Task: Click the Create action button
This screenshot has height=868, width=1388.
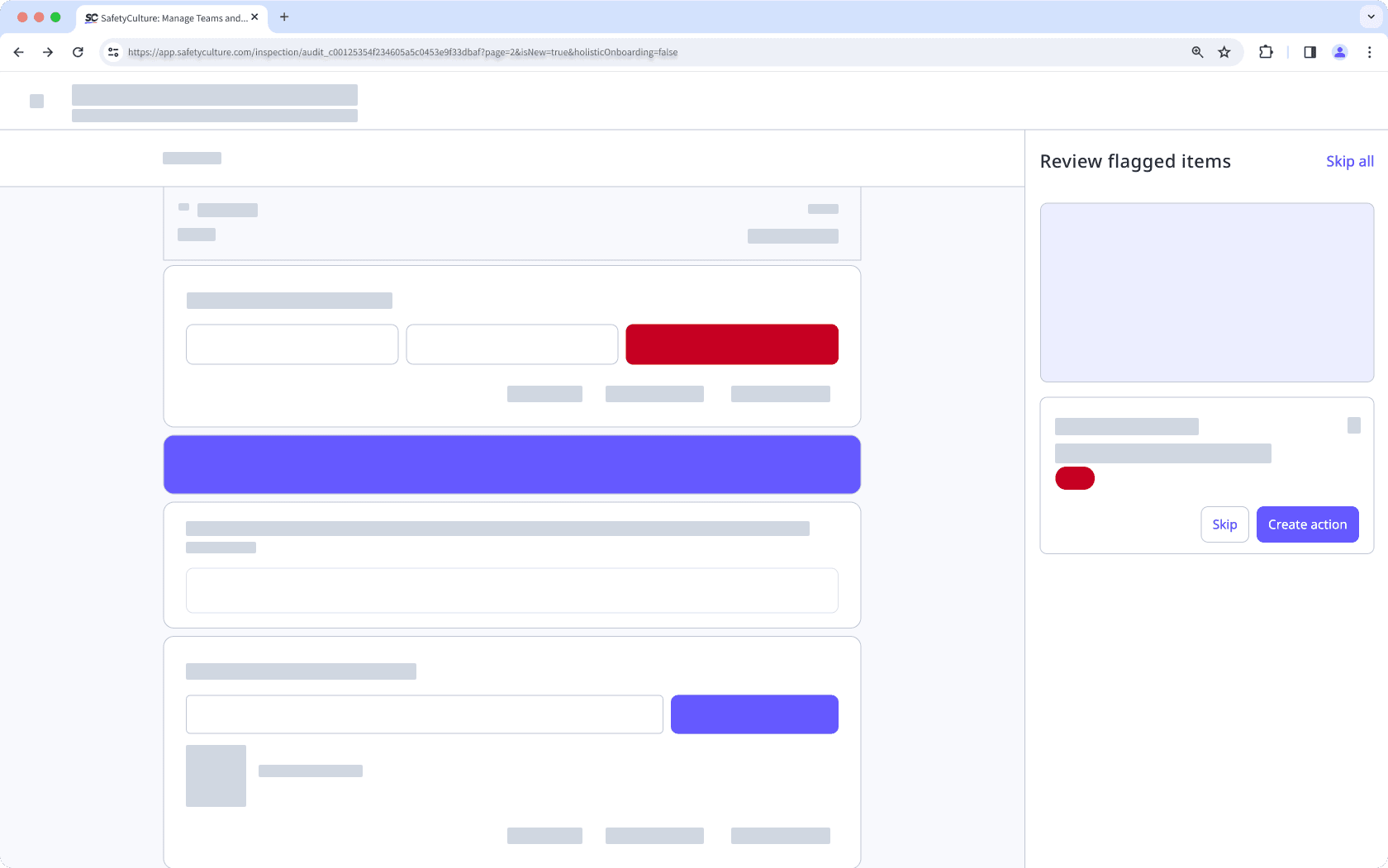Action: (x=1307, y=524)
